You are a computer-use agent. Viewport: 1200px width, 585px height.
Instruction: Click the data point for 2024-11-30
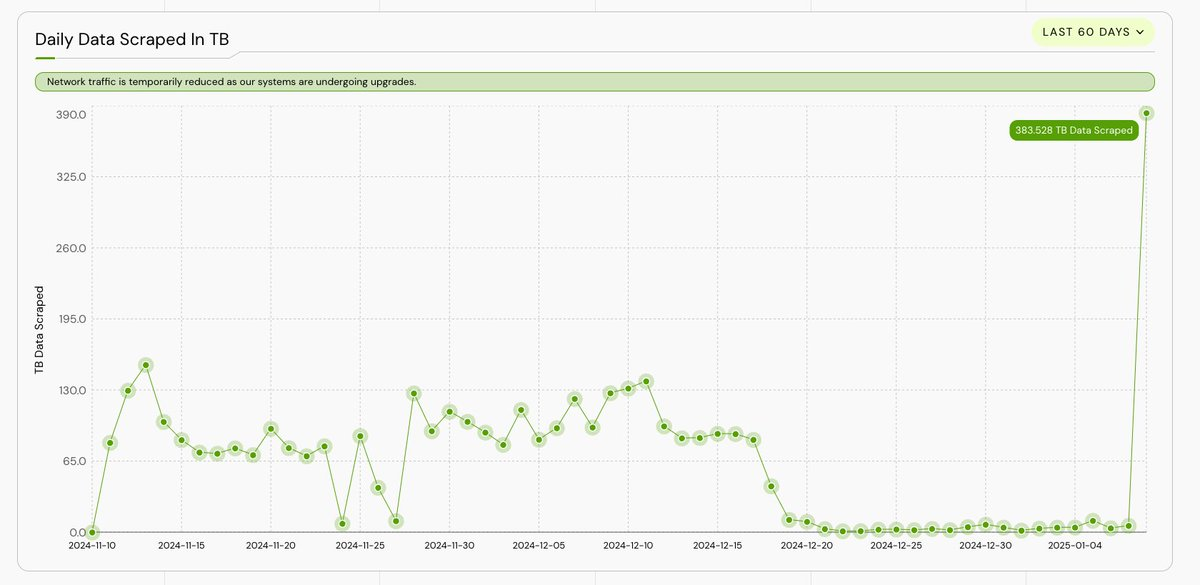pos(450,412)
